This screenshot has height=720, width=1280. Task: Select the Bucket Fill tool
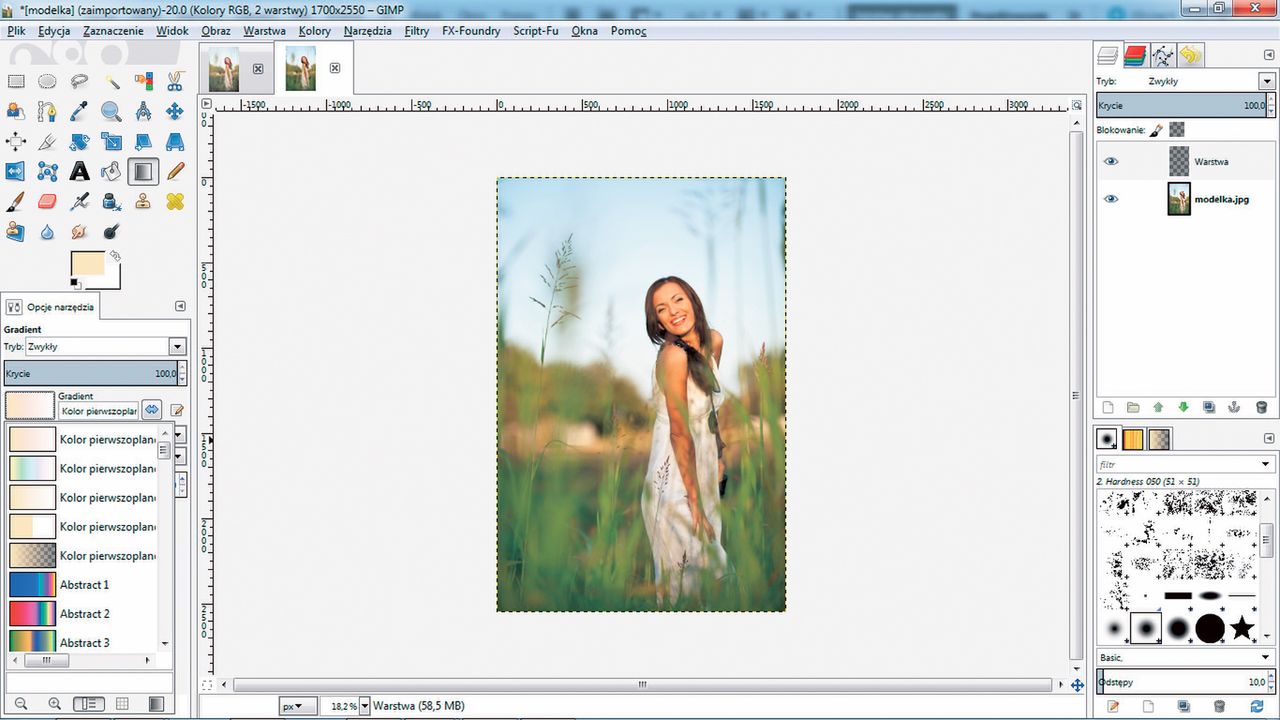point(111,172)
